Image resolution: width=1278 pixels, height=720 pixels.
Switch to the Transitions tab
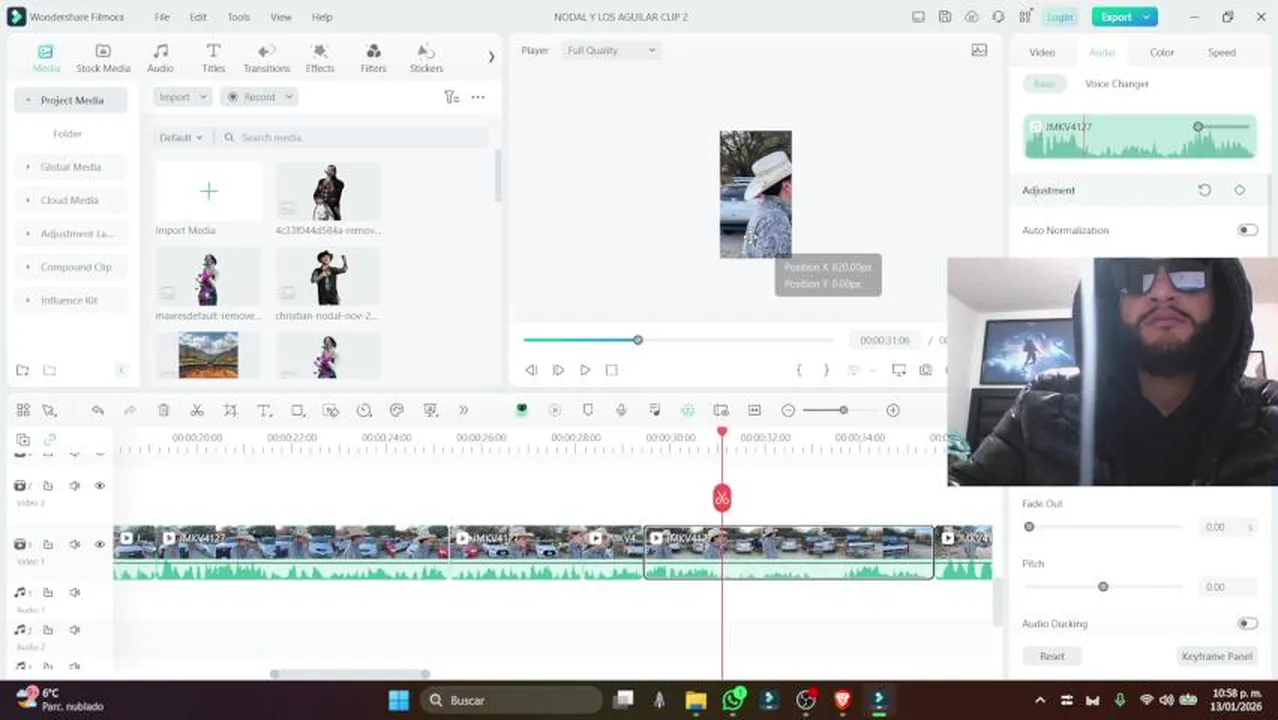coord(267,58)
